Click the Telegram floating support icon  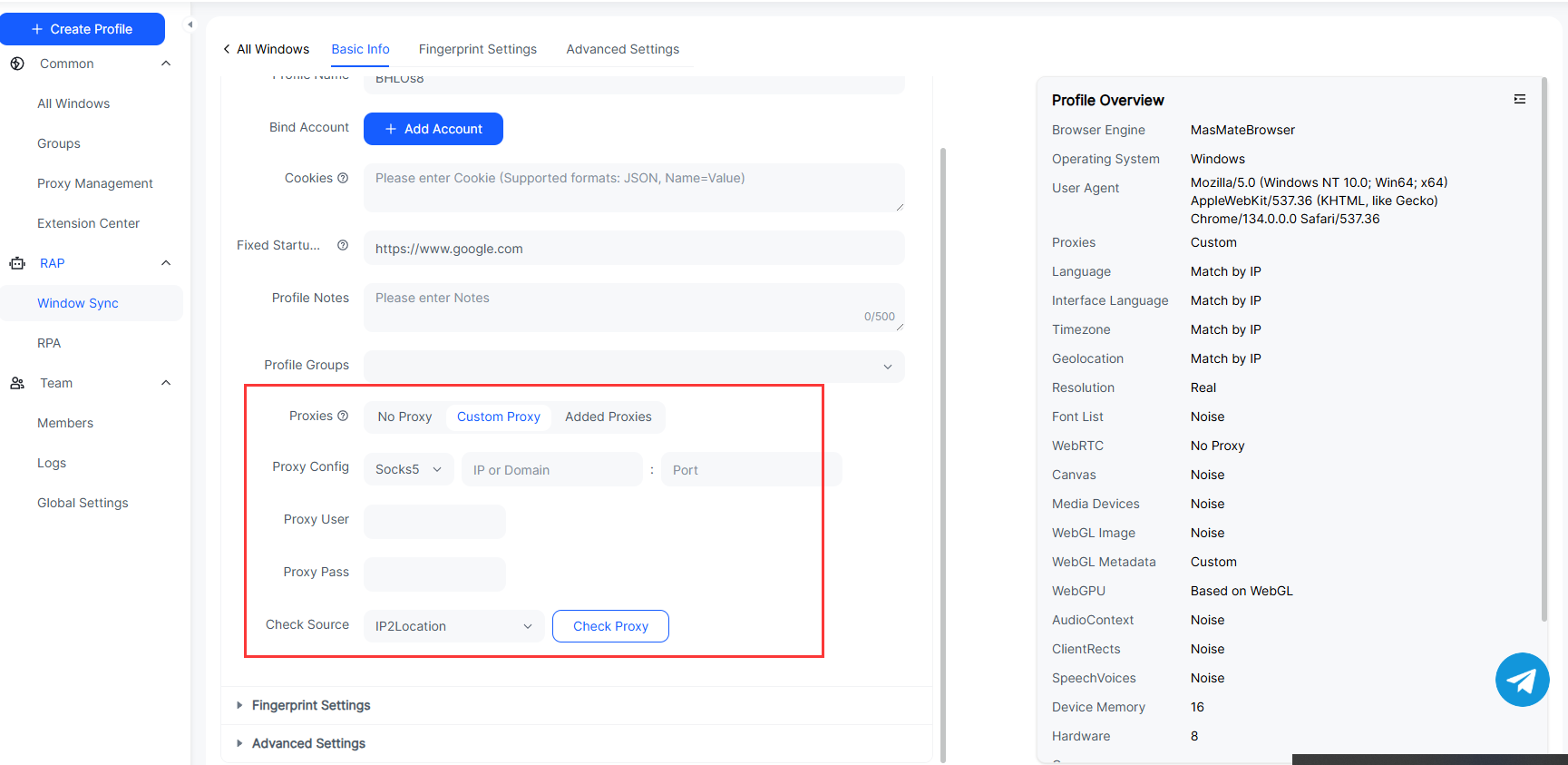pyautogui.click(x=1522, y=680)
